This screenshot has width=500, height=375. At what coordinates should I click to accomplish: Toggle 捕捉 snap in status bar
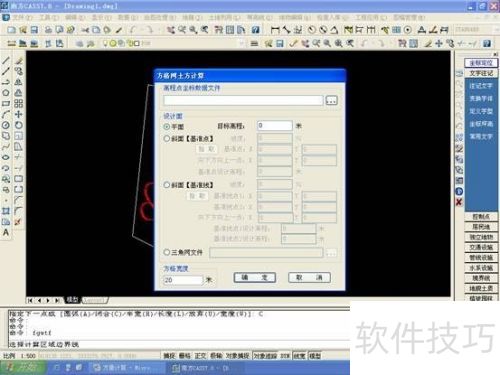tap(169, 356)
